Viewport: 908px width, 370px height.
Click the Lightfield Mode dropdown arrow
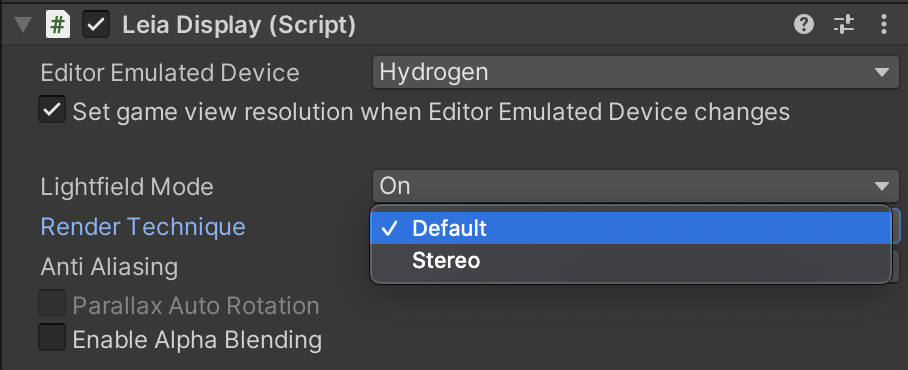[x=882, y=186]
